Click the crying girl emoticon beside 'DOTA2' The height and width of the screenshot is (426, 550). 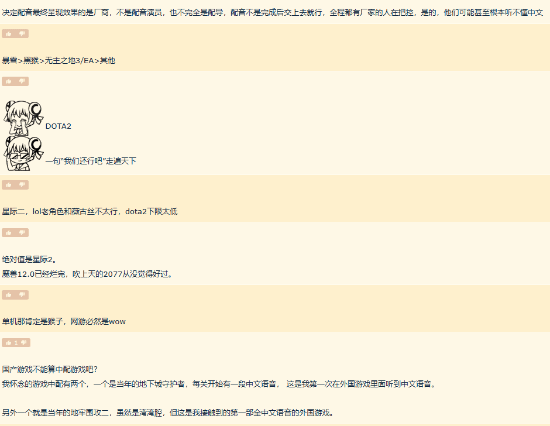[x=23, y=118]
